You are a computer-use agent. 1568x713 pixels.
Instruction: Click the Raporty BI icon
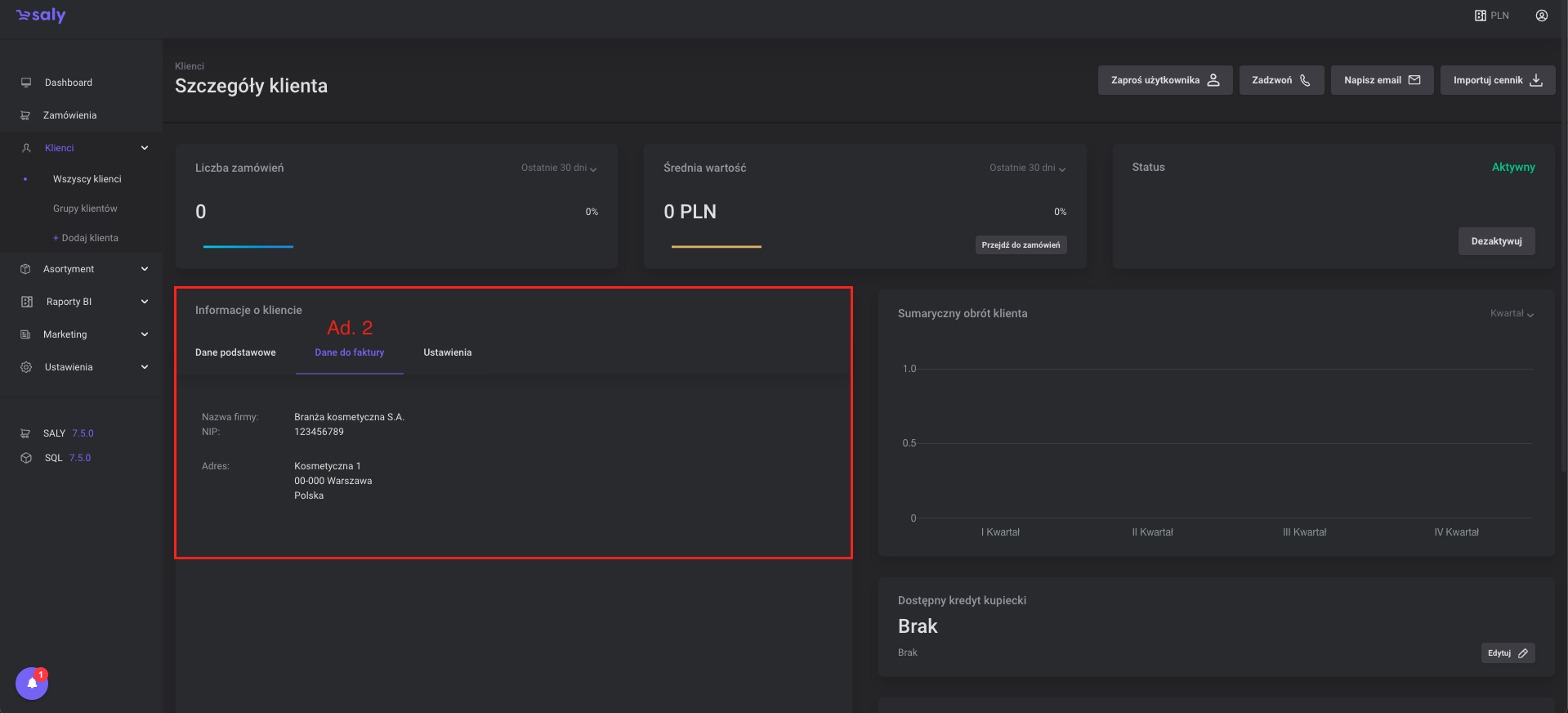(x=27, y=302)
